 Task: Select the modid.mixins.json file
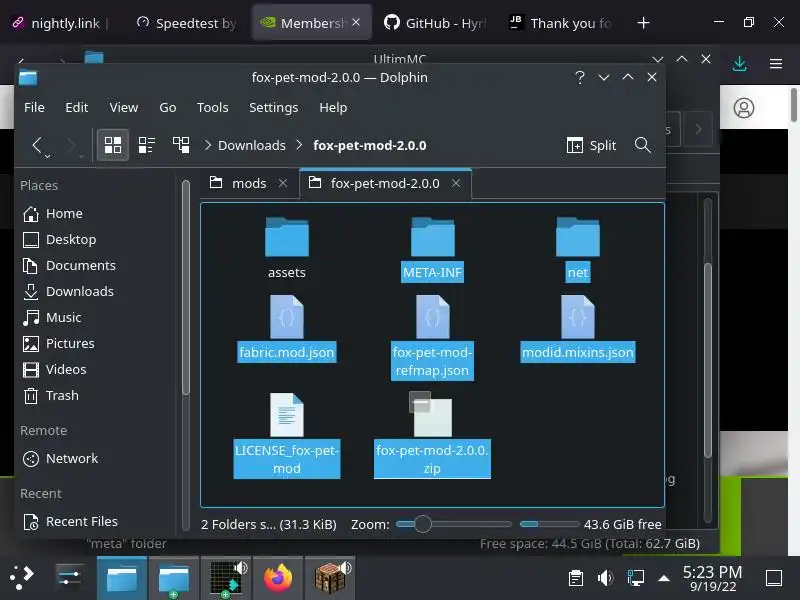[x=578, y=328]
